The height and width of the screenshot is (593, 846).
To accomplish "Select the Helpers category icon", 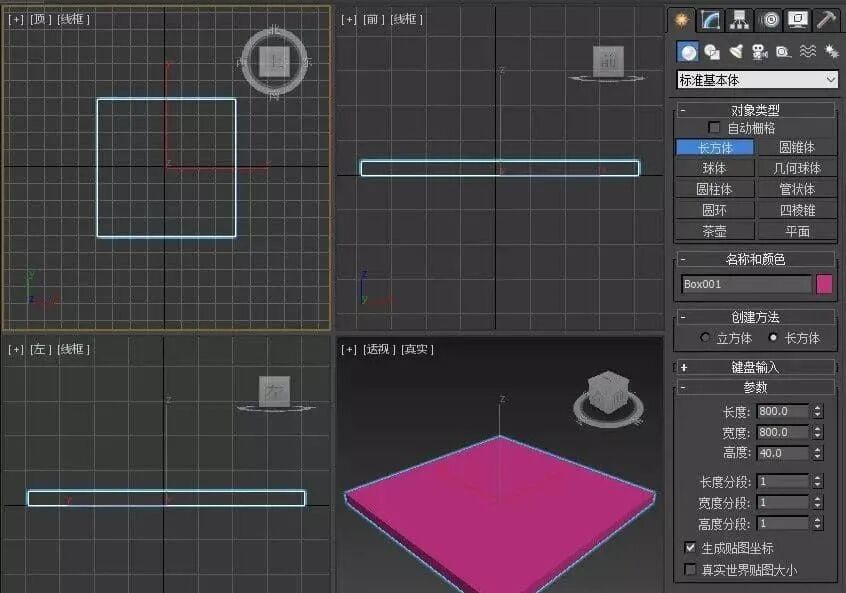I will tap(783, 52).
